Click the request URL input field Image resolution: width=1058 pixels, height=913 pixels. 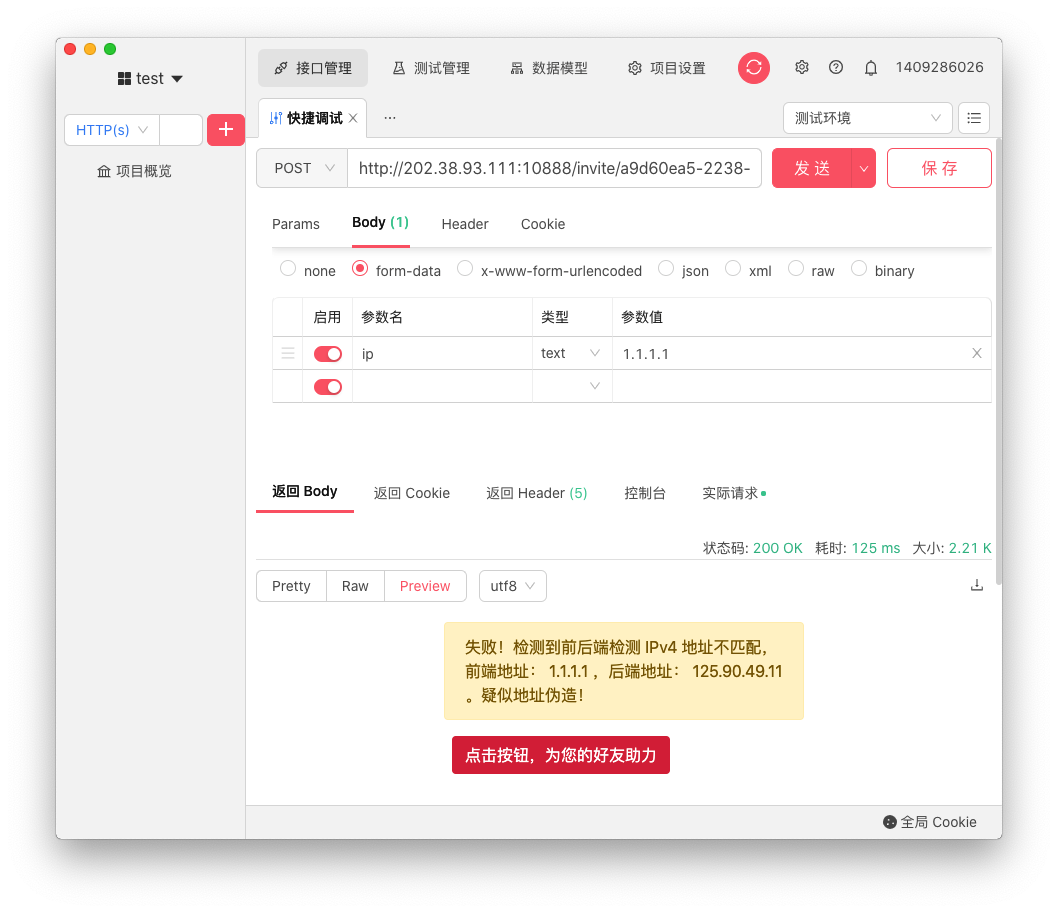[x=554, y=169]
